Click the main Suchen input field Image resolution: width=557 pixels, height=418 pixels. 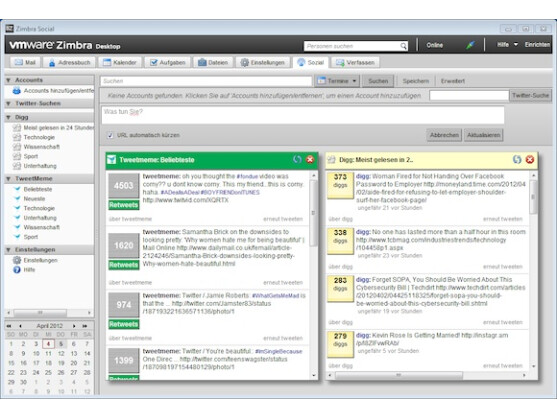206,81
